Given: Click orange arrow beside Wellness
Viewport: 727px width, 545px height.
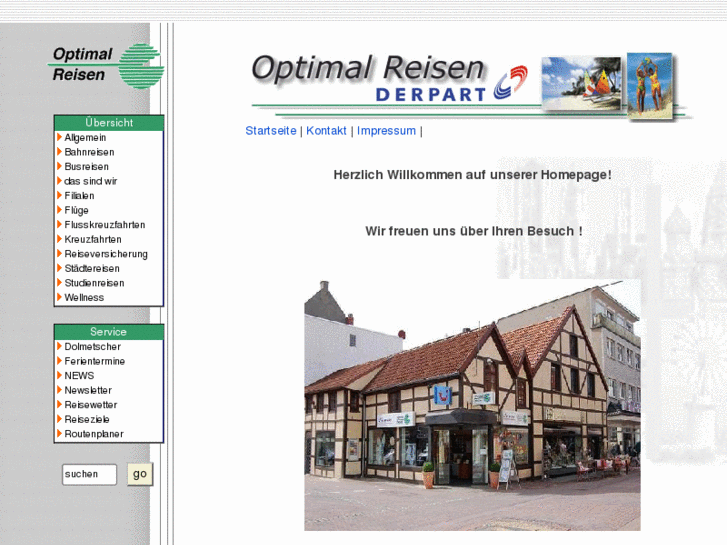Looking at the screenshot, I should click(59, 297).
